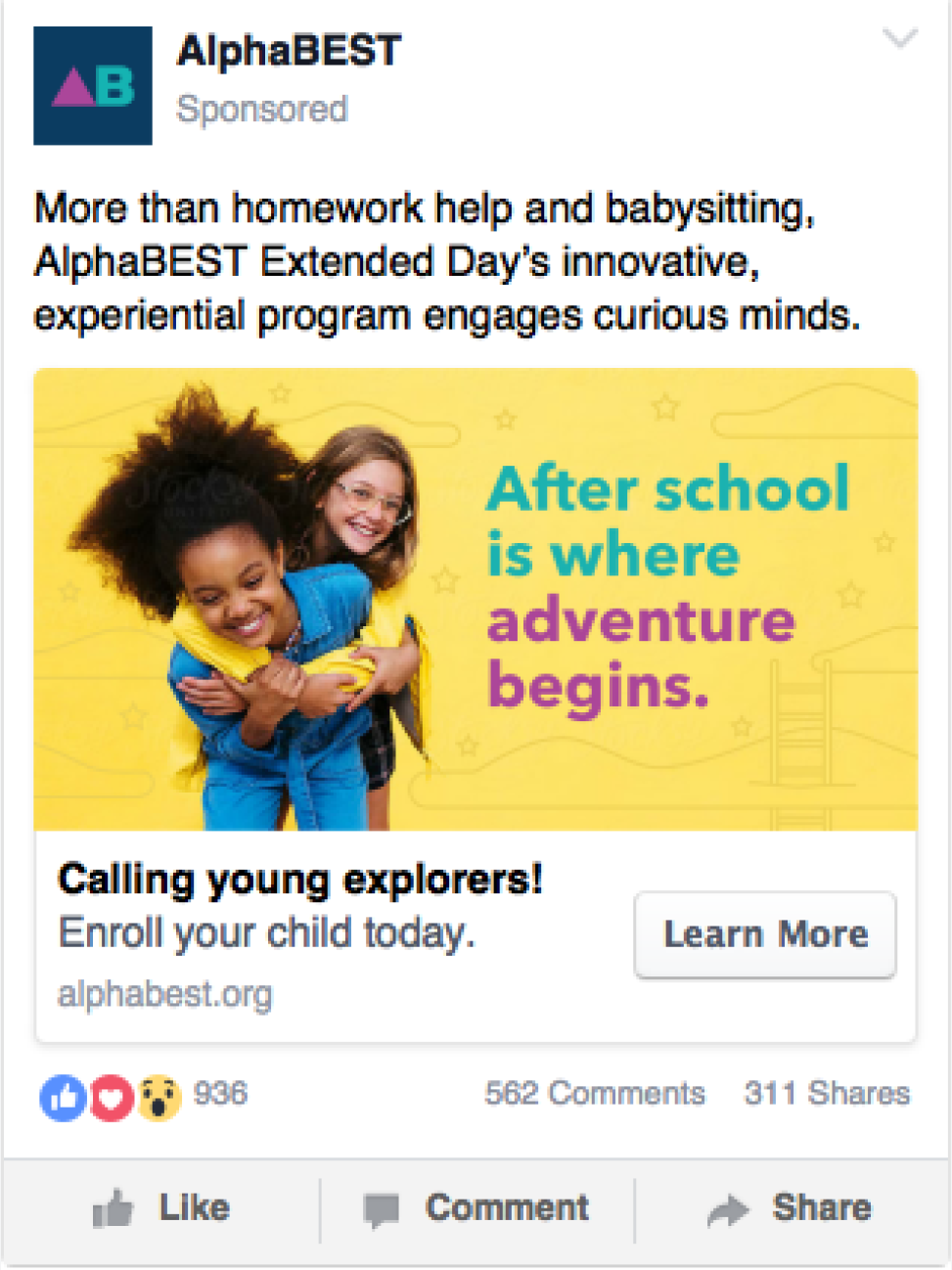Open the after school adventure ad image
This screenshot has height=1270, width=952.
click(x=476, y=599)
